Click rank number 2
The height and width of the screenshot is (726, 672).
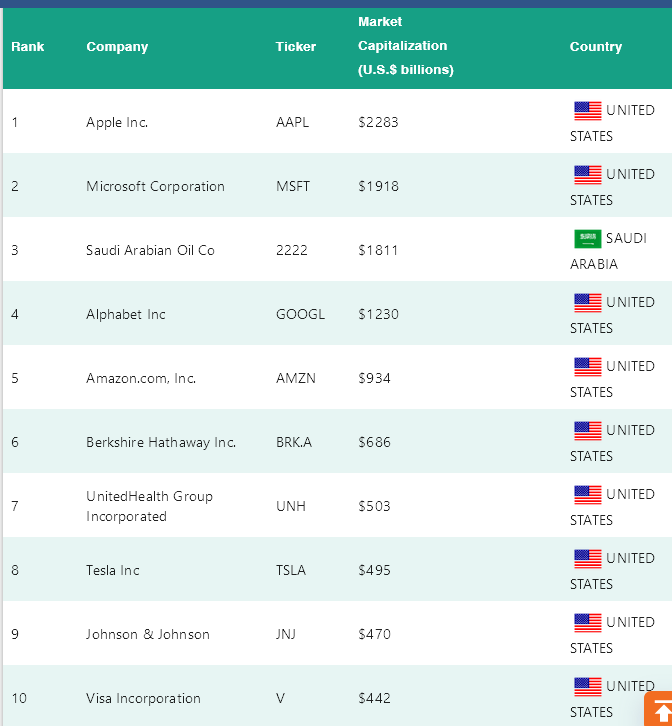[x=15, y=186]
